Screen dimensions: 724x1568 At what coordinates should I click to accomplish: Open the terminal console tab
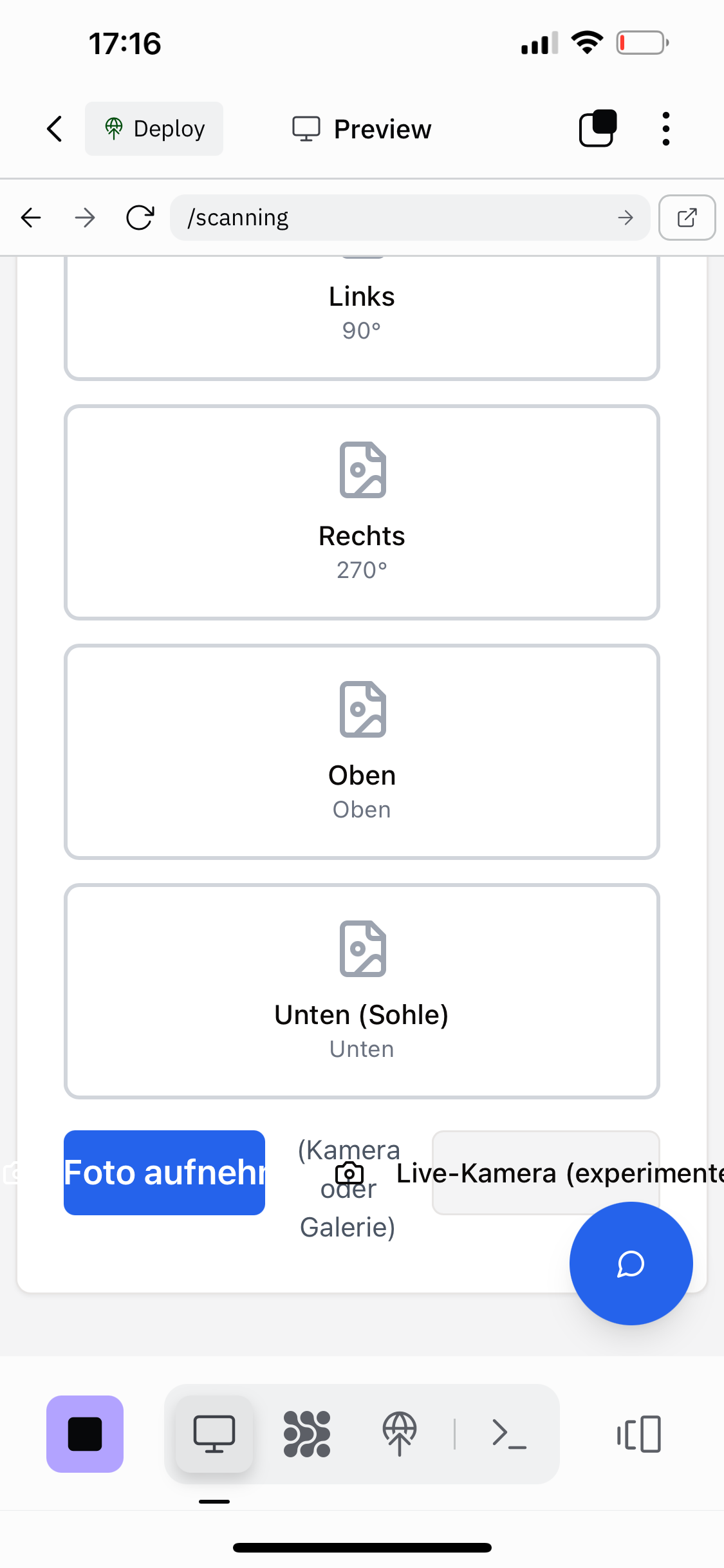509,1434
